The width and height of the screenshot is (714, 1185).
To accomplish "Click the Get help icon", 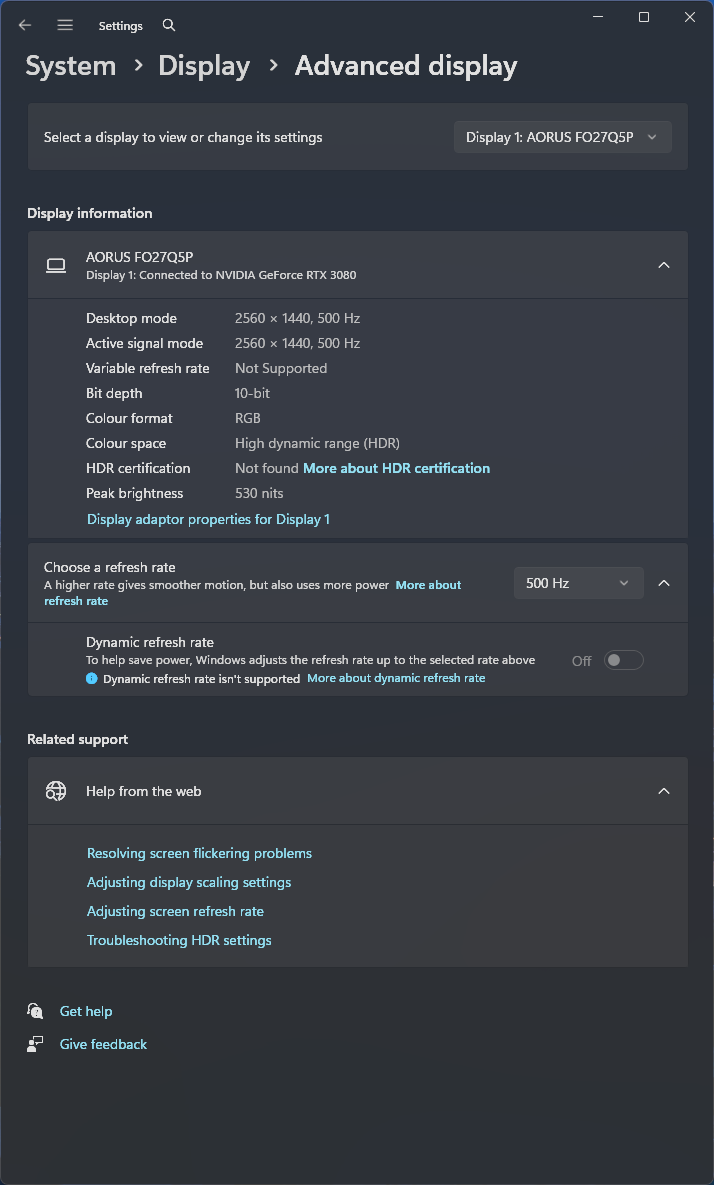I will (36, 1011).
